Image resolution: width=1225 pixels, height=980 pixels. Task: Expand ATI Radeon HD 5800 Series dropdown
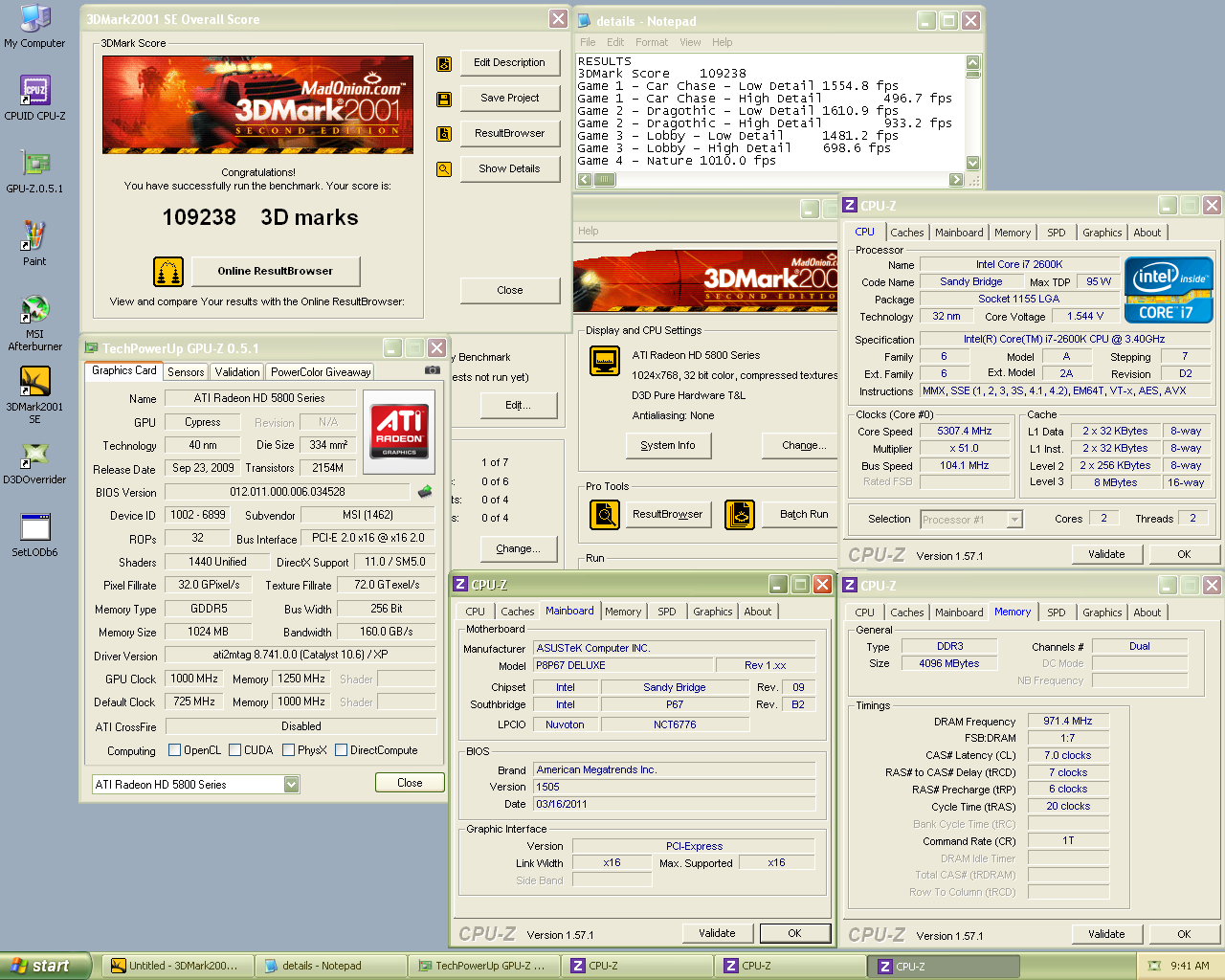(291, 785)
